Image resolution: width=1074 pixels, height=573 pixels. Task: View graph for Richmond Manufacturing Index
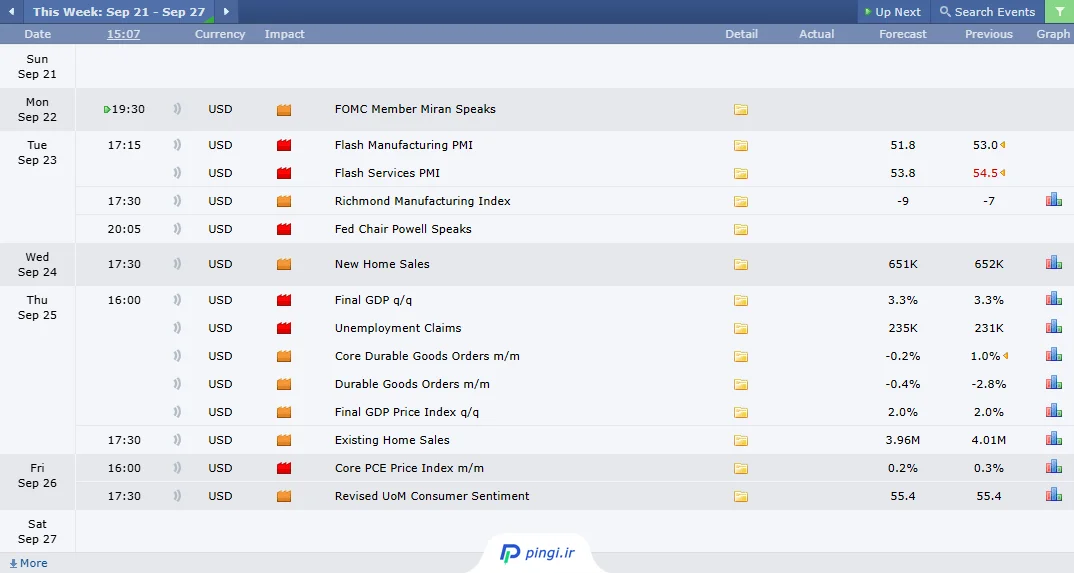coord(1053,200)
